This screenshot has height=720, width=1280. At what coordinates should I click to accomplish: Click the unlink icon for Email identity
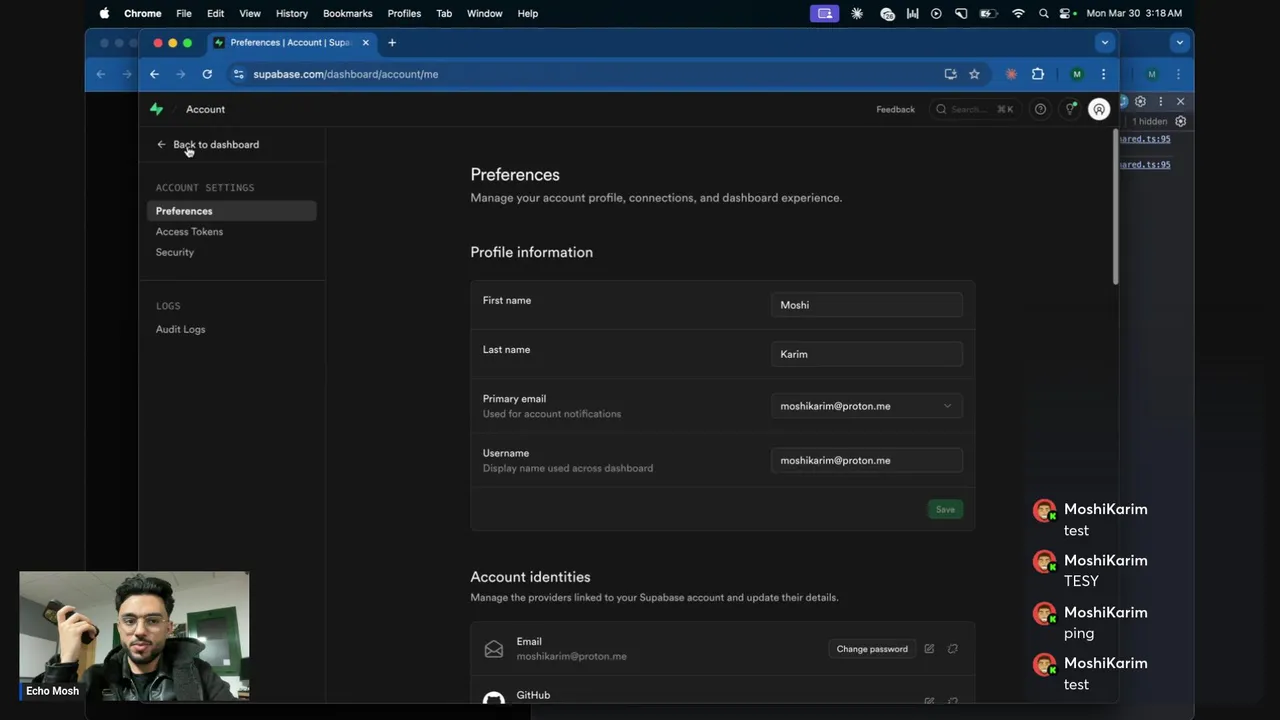(953, 649)
